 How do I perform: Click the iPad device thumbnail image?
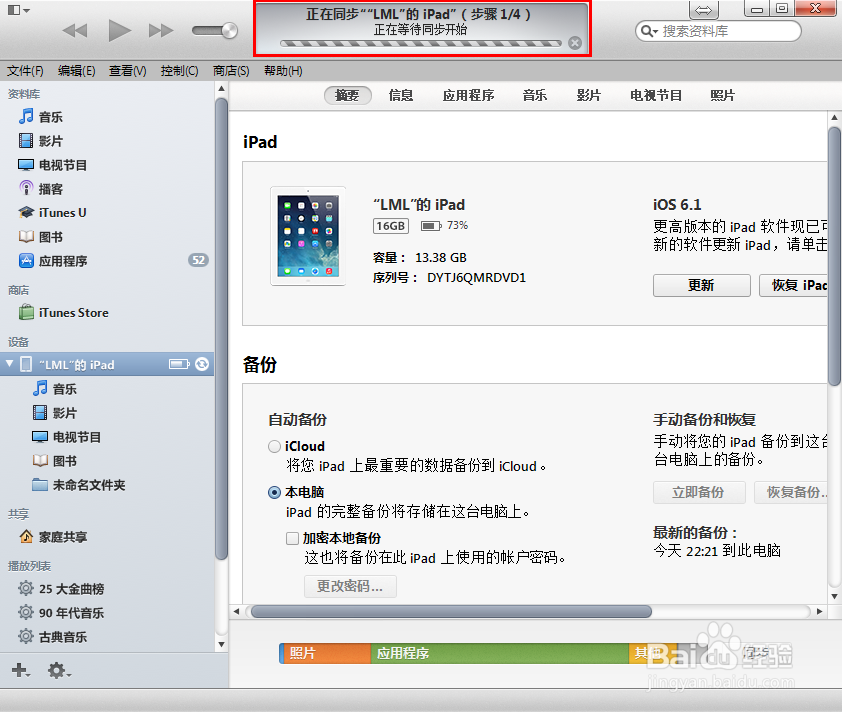coord(308,236)
